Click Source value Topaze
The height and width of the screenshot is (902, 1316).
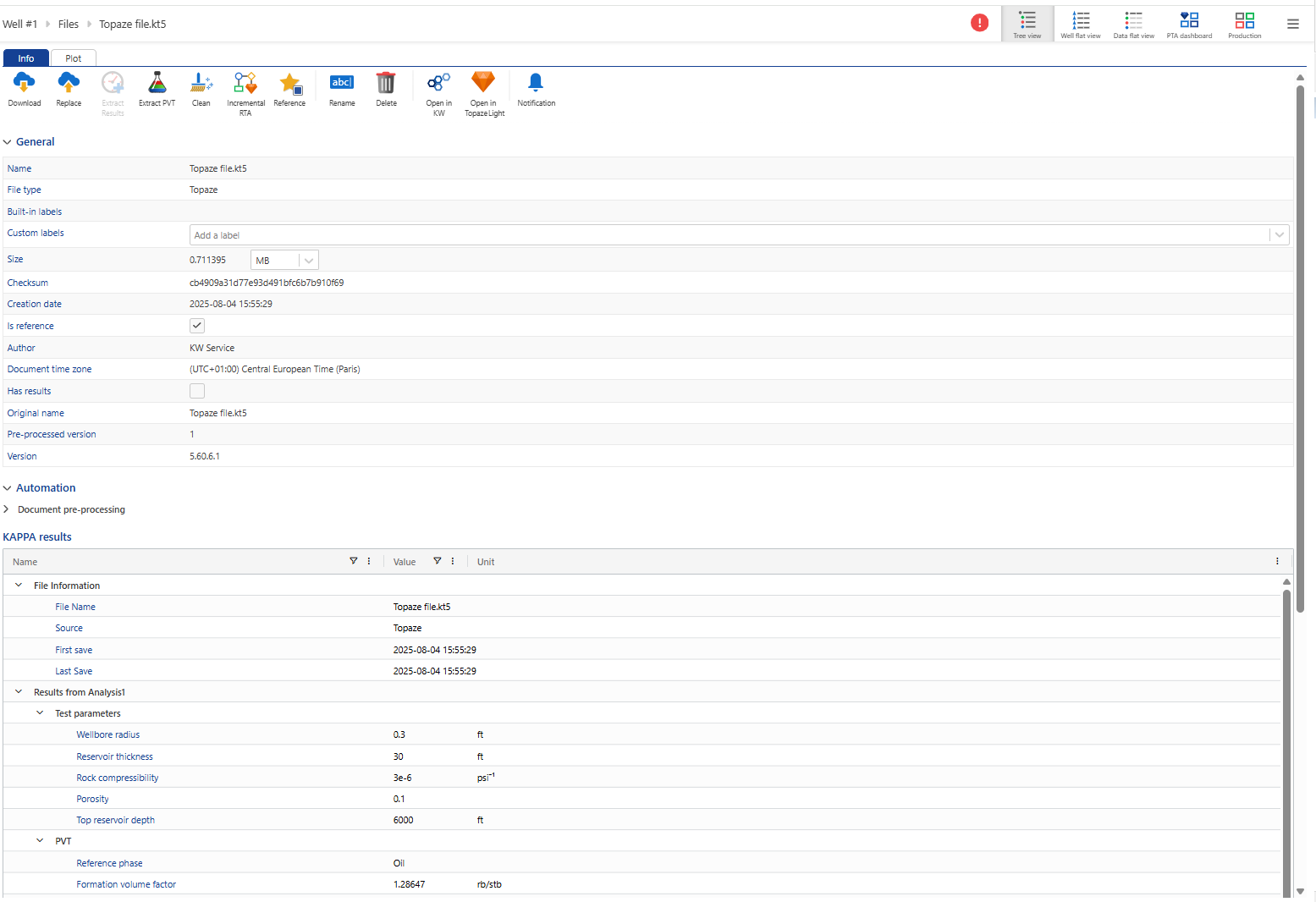coord(407,628)
